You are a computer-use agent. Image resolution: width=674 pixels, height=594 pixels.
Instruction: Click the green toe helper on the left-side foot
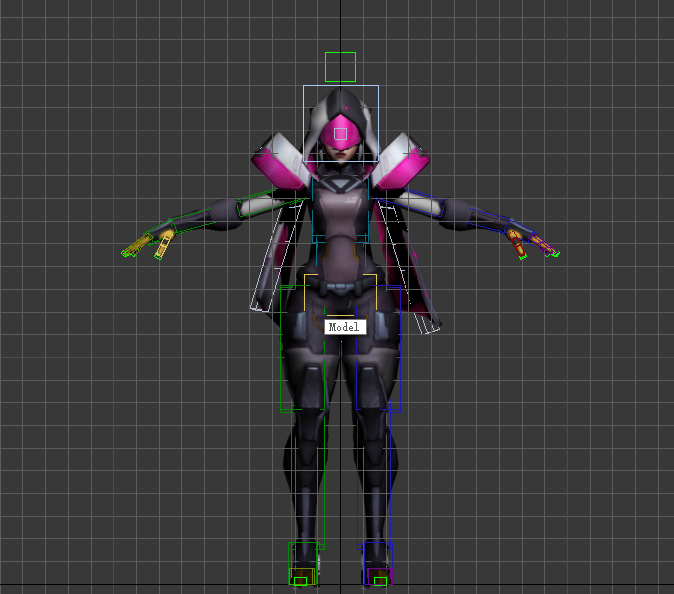pos(299,581)
